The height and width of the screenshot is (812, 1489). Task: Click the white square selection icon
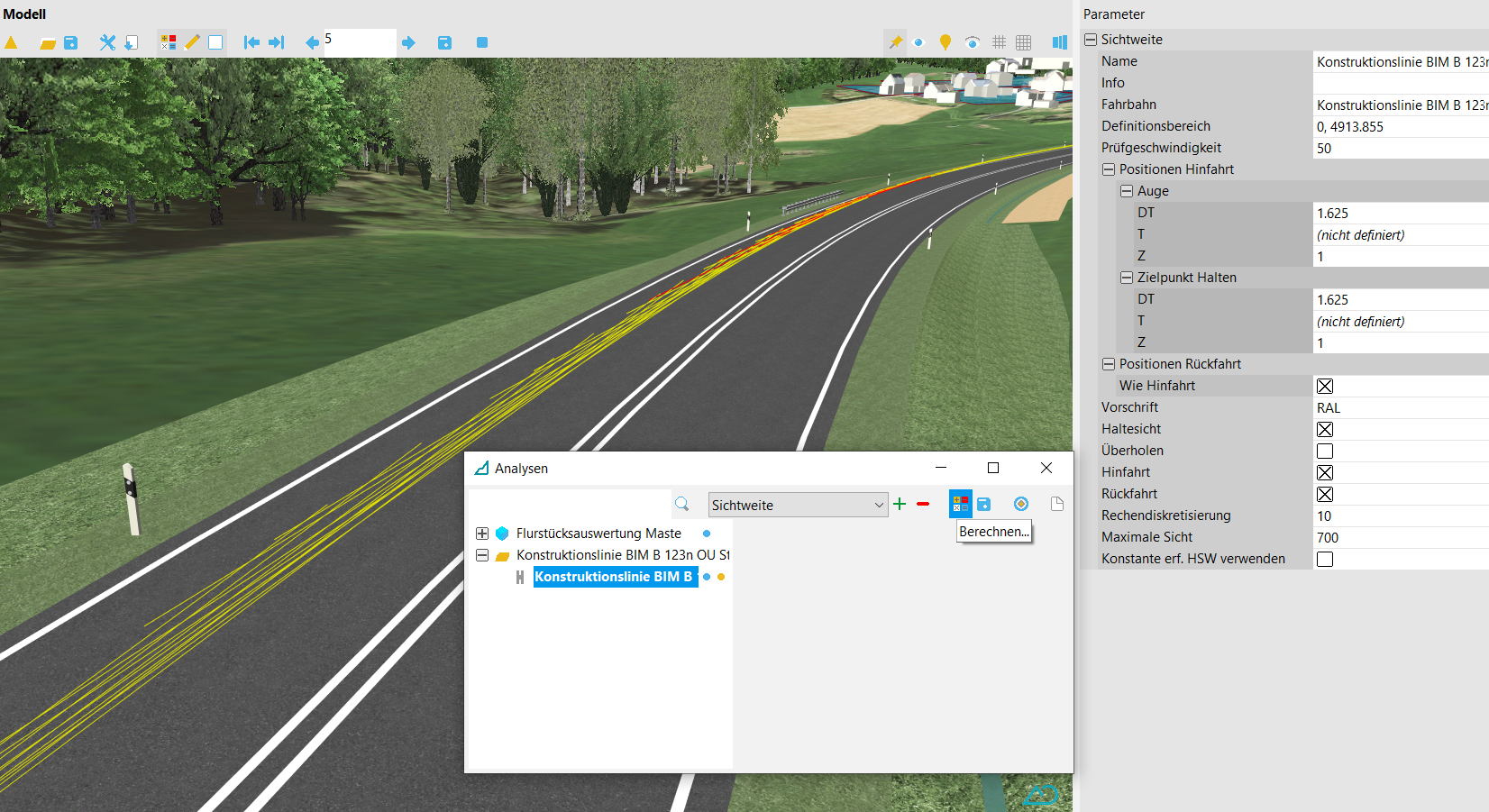tap(215, 42)
